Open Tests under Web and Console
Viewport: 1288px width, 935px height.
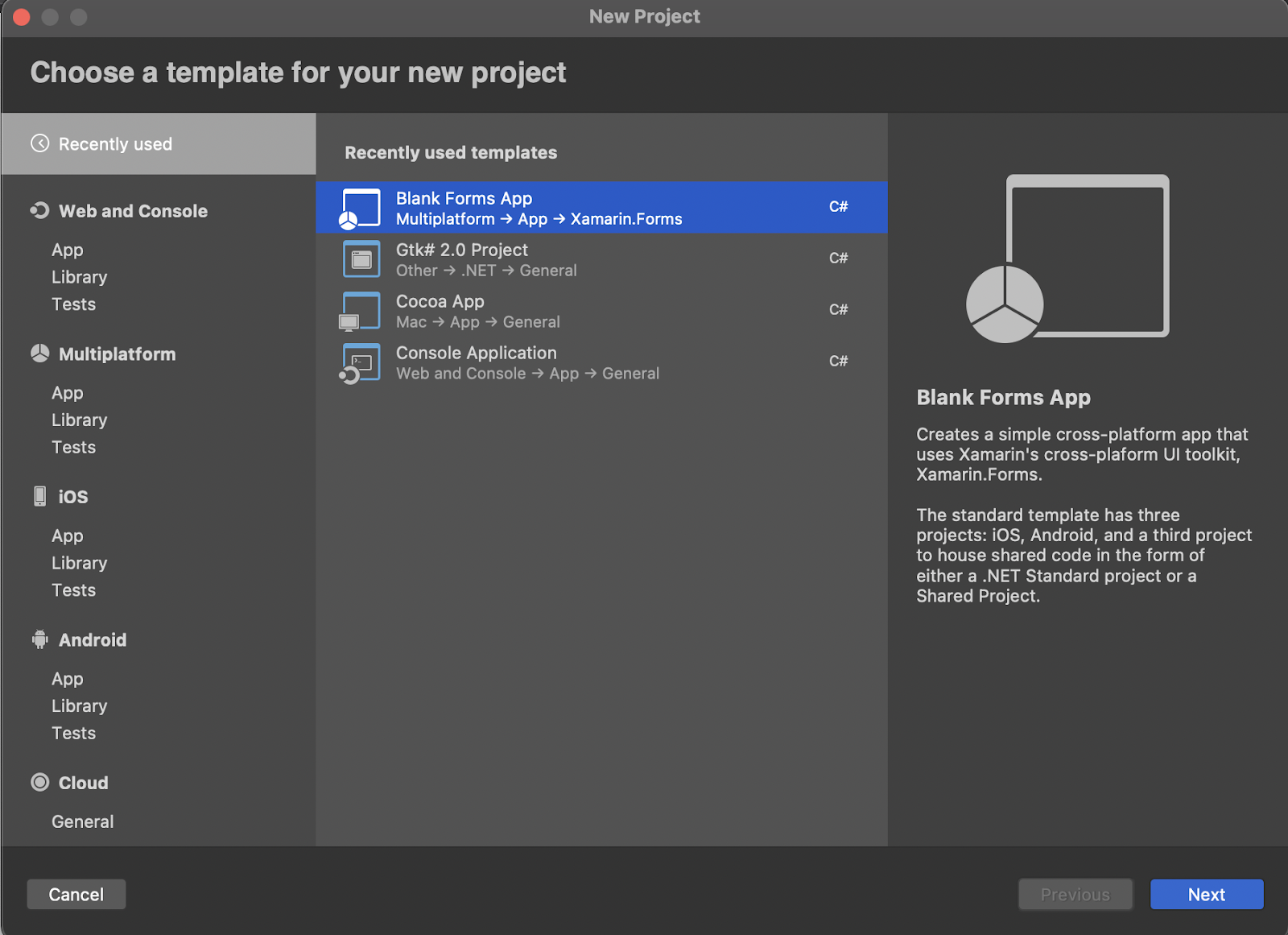(x=74, y=304)
